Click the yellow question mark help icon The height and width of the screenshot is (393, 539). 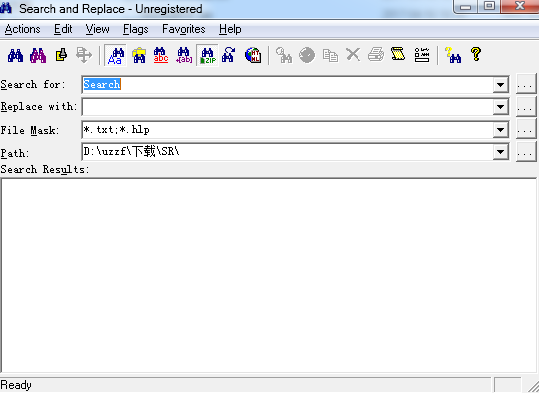pyautogui.click(x=476, y=54)
